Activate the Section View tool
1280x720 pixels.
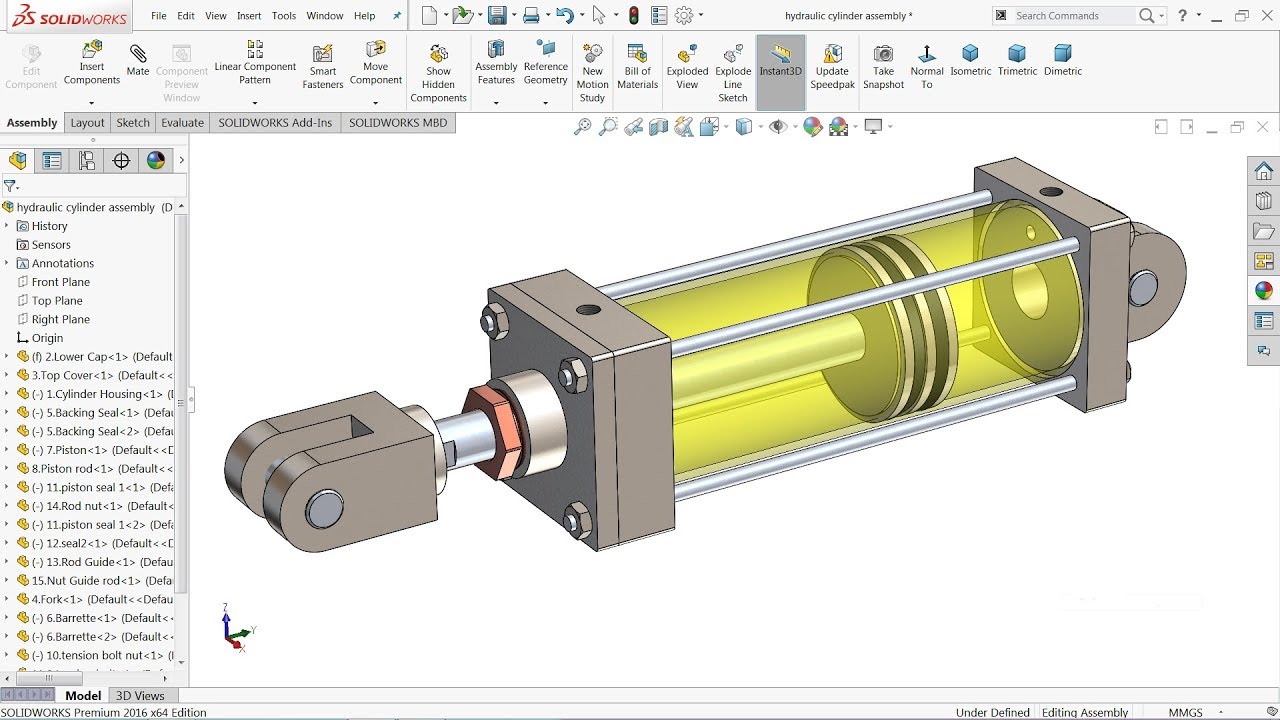point(658,126)
